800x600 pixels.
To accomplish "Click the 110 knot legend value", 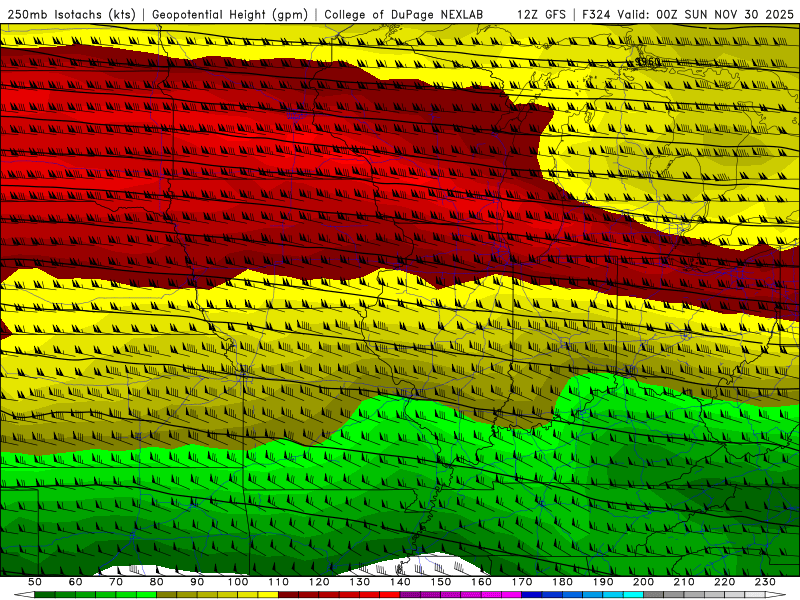I will pyautogui.click(x=279, y=582).
